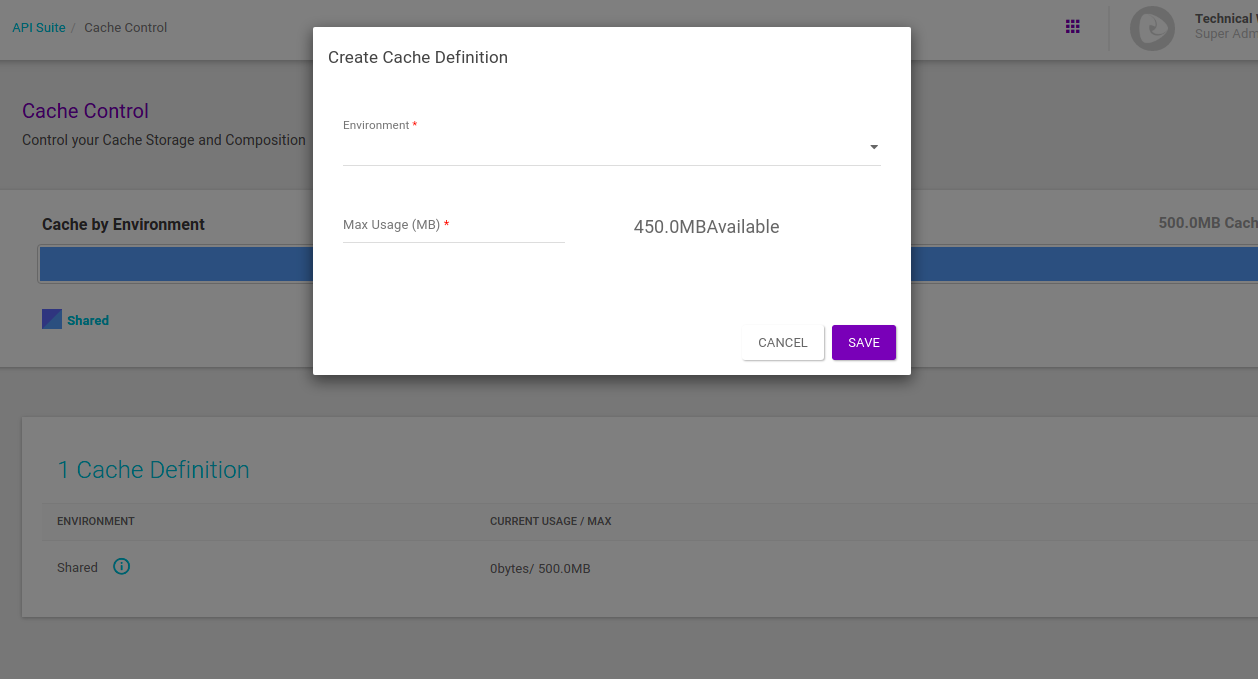1258x679 pixels.
Task: Open the Environment selection dropdown
Action: [610, 145]
